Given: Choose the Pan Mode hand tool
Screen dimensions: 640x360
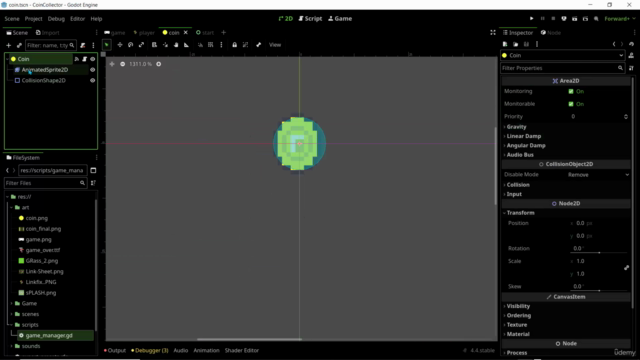Looking at the screenshot, I should [x=176, y=45].
